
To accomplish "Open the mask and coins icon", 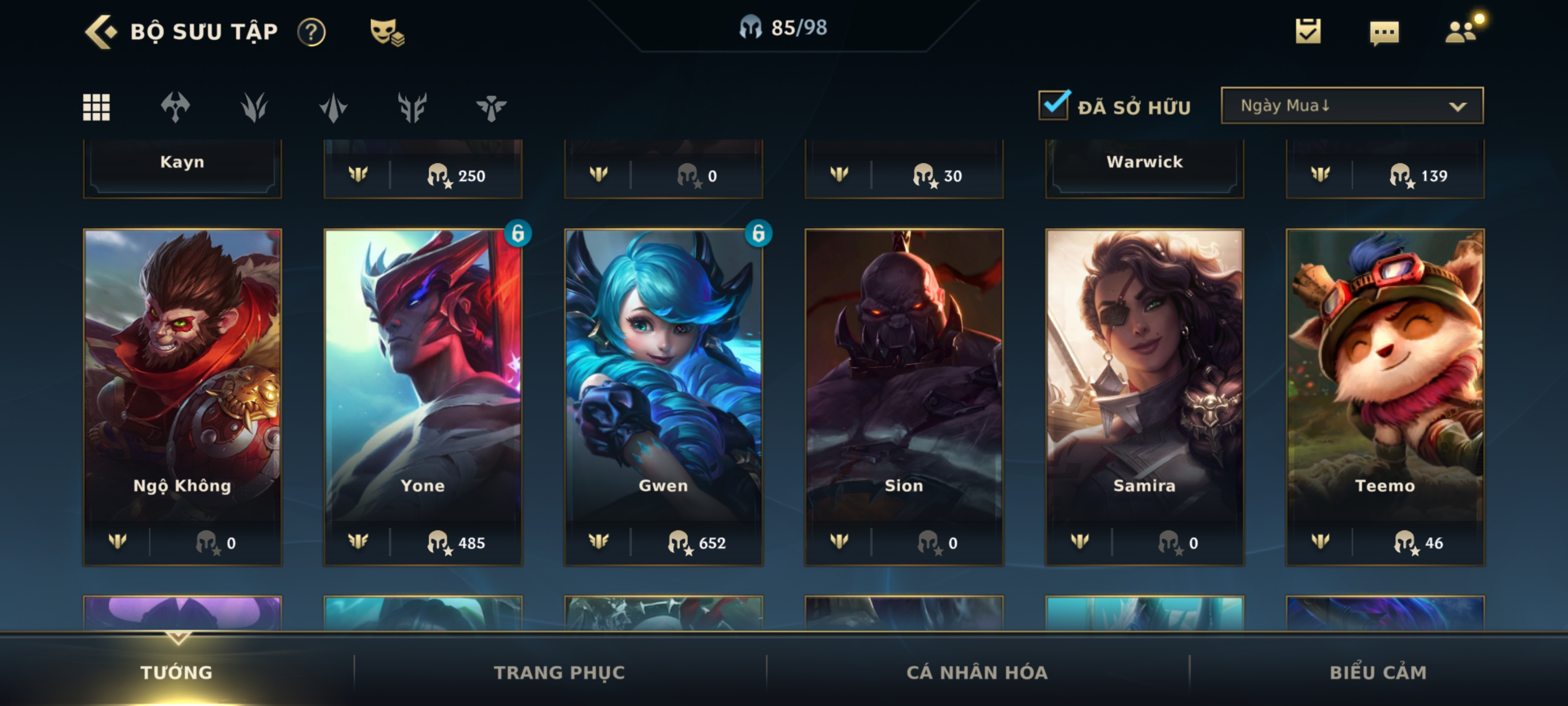I will 387,32.
